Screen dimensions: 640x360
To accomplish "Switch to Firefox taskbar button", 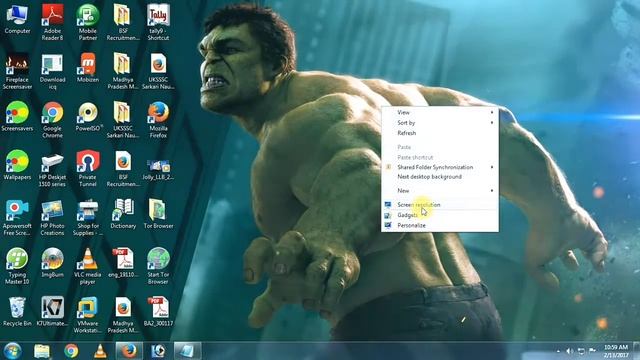I will coord(129,351).
